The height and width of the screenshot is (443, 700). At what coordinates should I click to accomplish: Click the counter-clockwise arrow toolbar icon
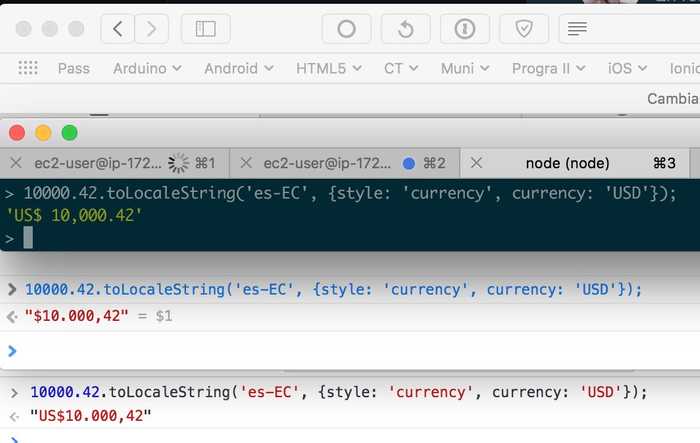coord(406,29)
